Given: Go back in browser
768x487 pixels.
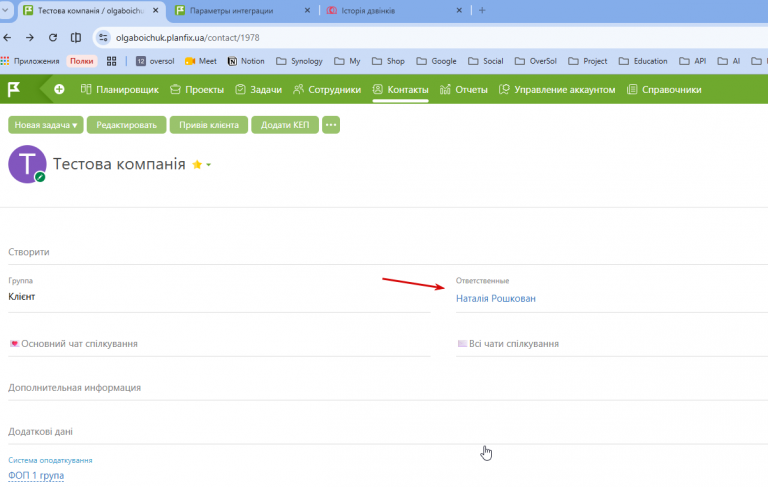Looking at the screenshot, I should coord(7,38).
